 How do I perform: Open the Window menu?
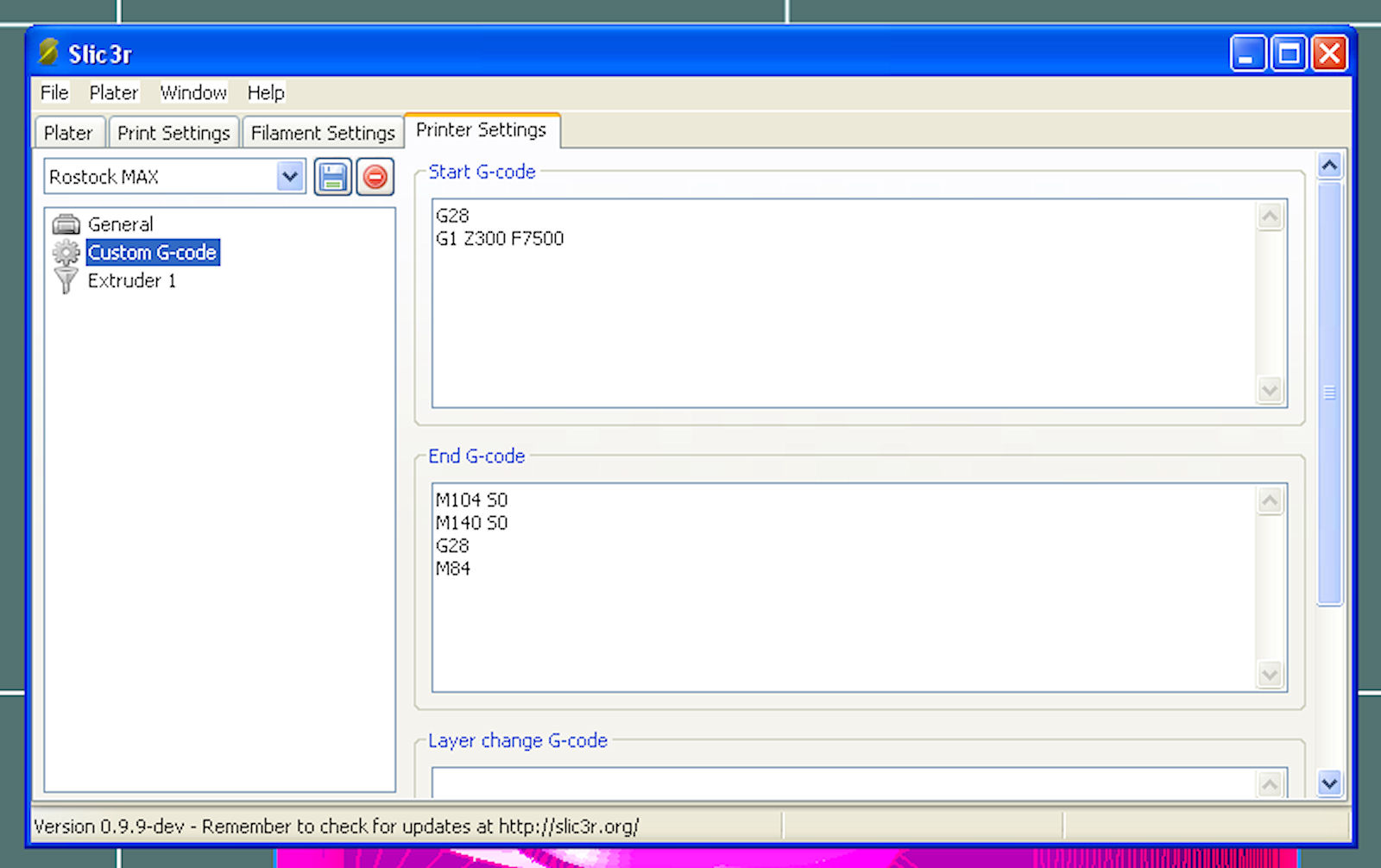193,92
